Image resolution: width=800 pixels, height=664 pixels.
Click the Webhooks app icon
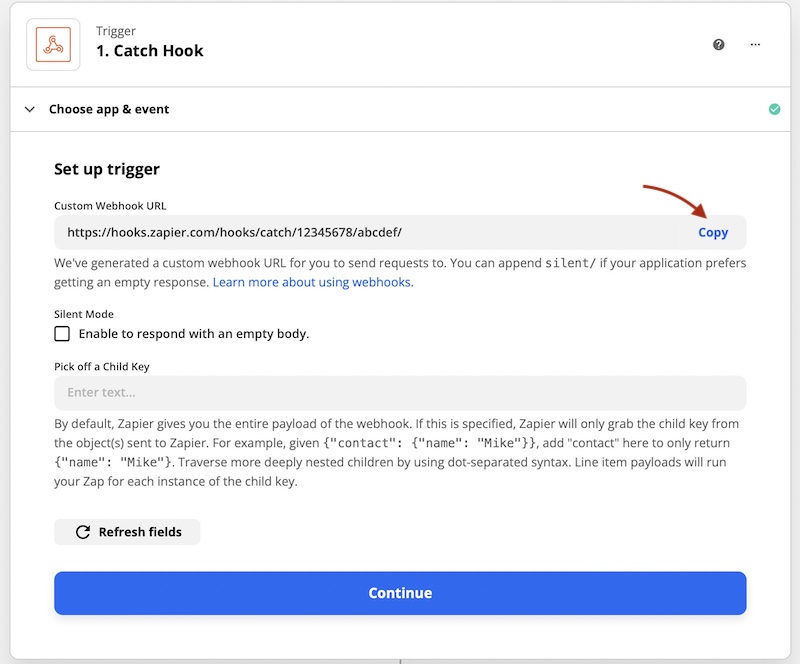point(53,44)
